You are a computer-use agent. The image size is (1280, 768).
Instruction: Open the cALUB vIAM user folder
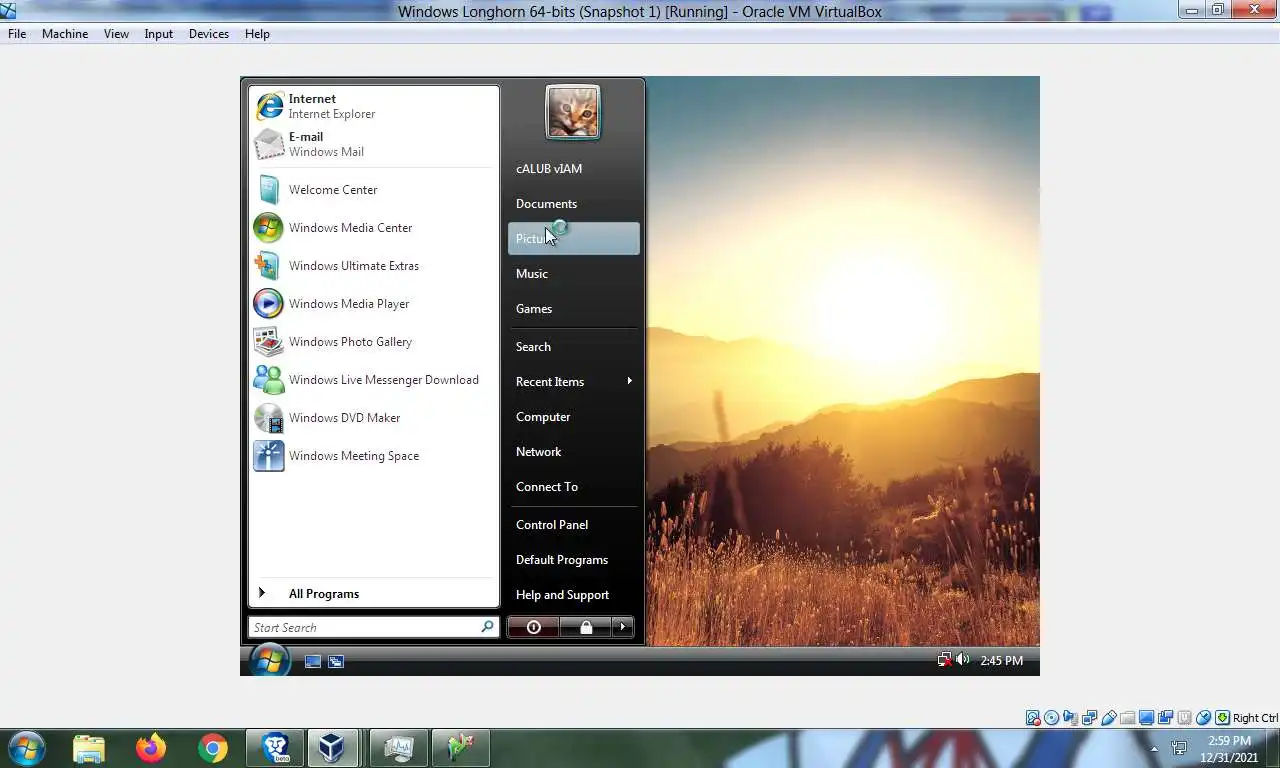(574, 169)
